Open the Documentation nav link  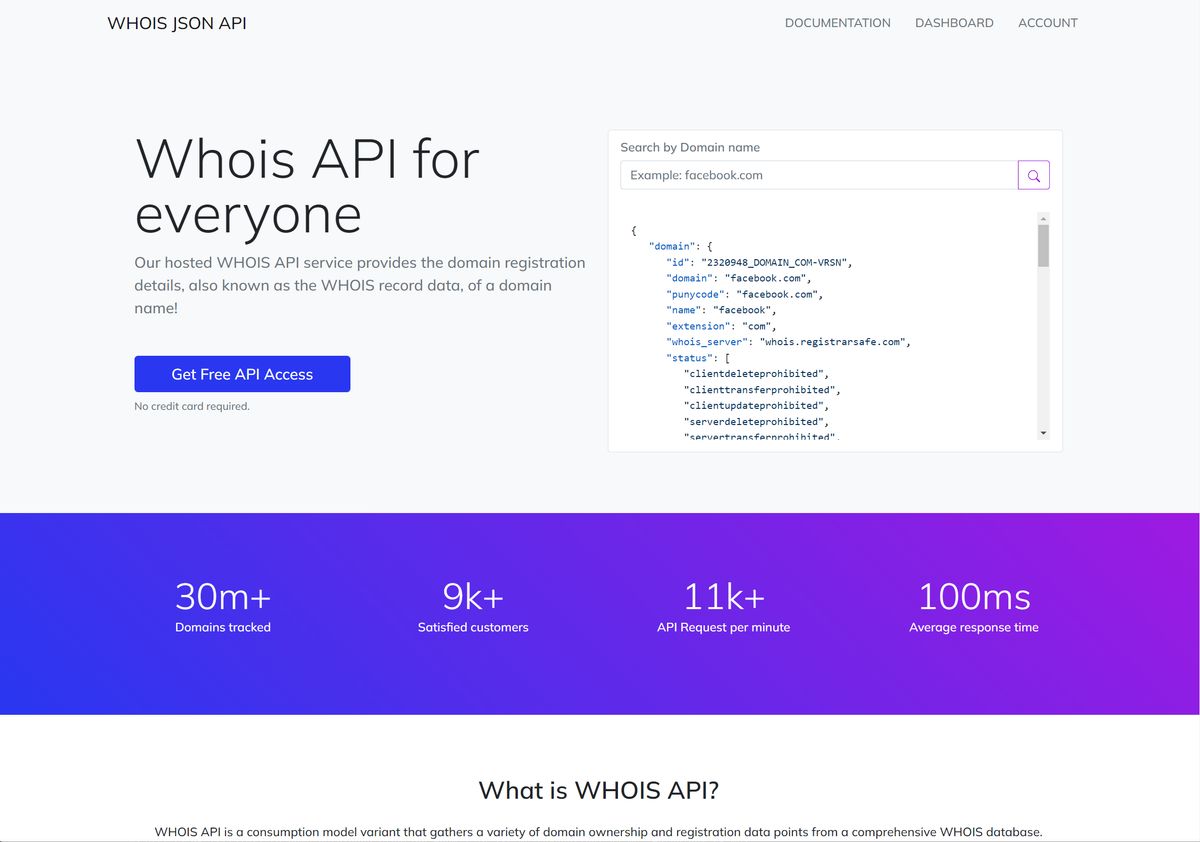point(837,23)
